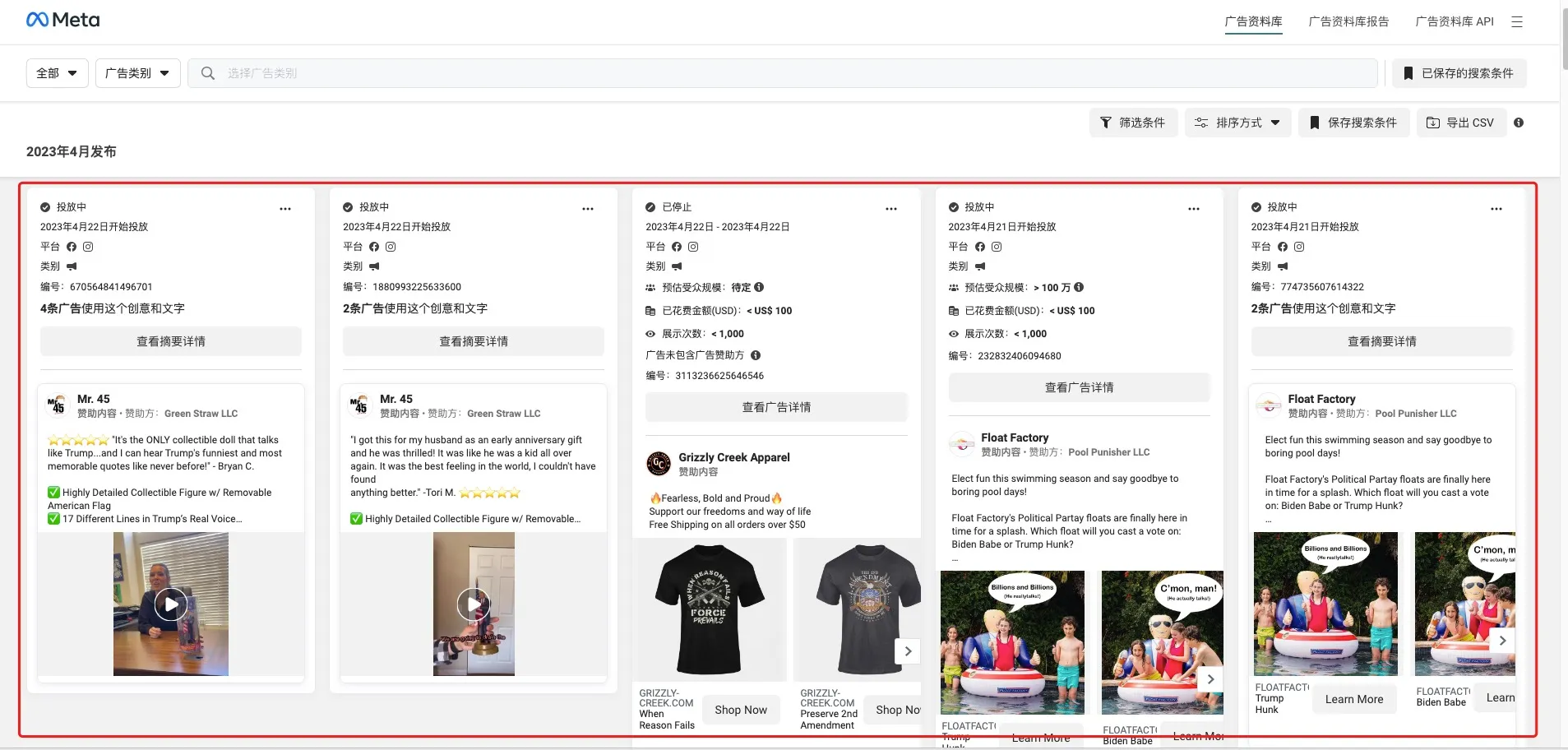Screen dimensions: 1568x750
Task: Advance Float Factory carousel in ad 774735607614322
Action: point(1502,641)
